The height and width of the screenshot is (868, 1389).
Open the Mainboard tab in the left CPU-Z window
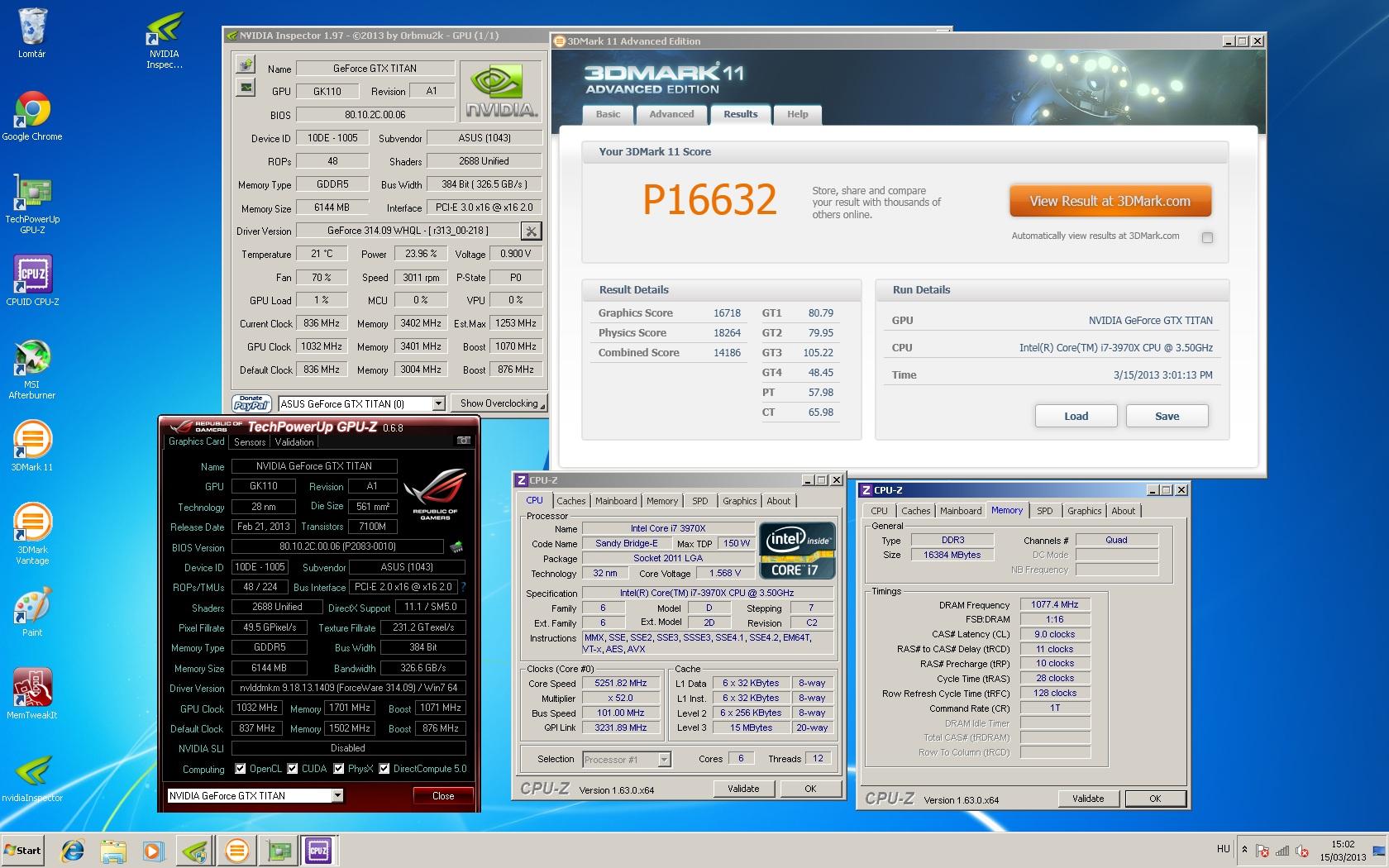click(x=616, y=501)
